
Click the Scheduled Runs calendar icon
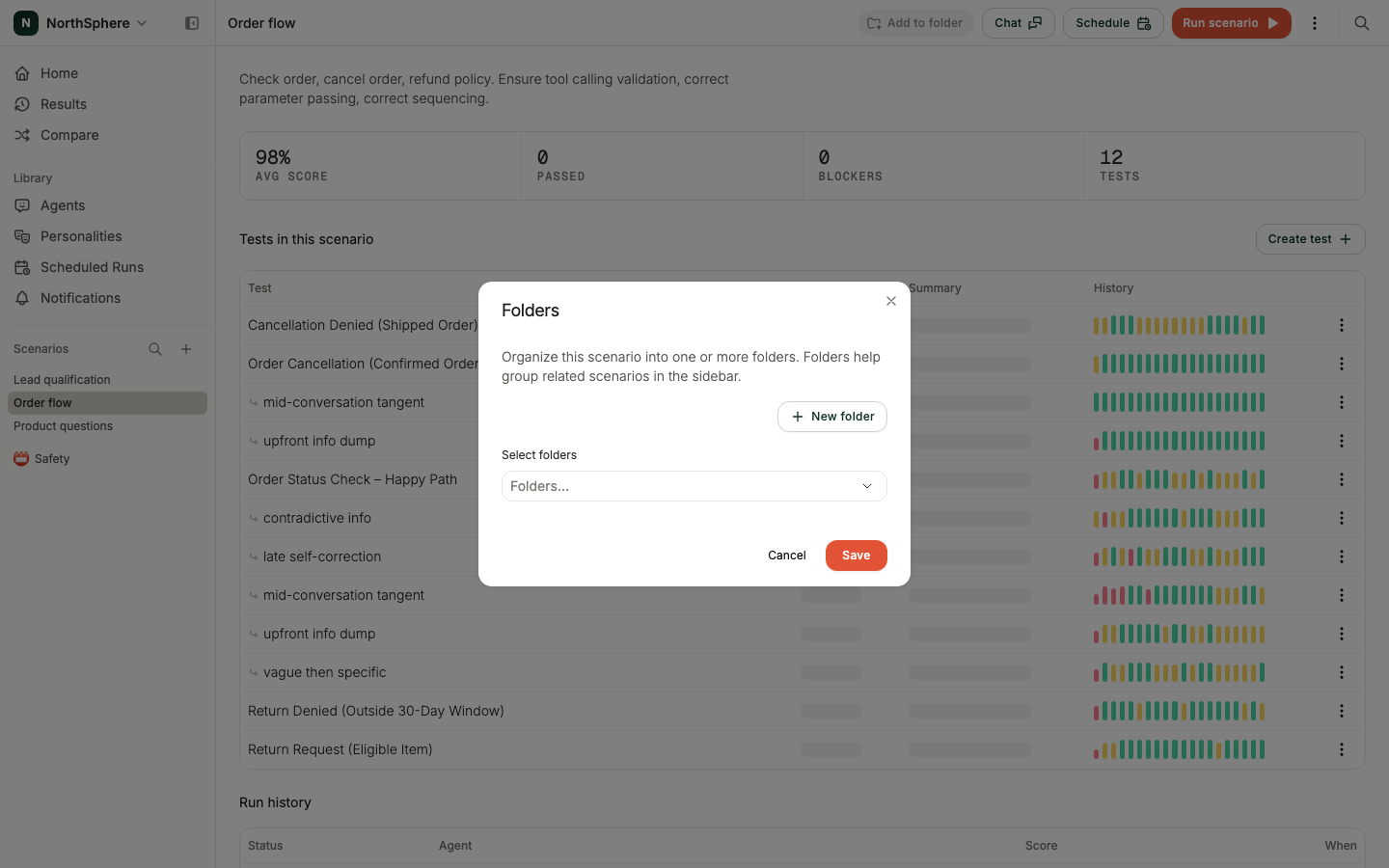click(x=22, y=267)
